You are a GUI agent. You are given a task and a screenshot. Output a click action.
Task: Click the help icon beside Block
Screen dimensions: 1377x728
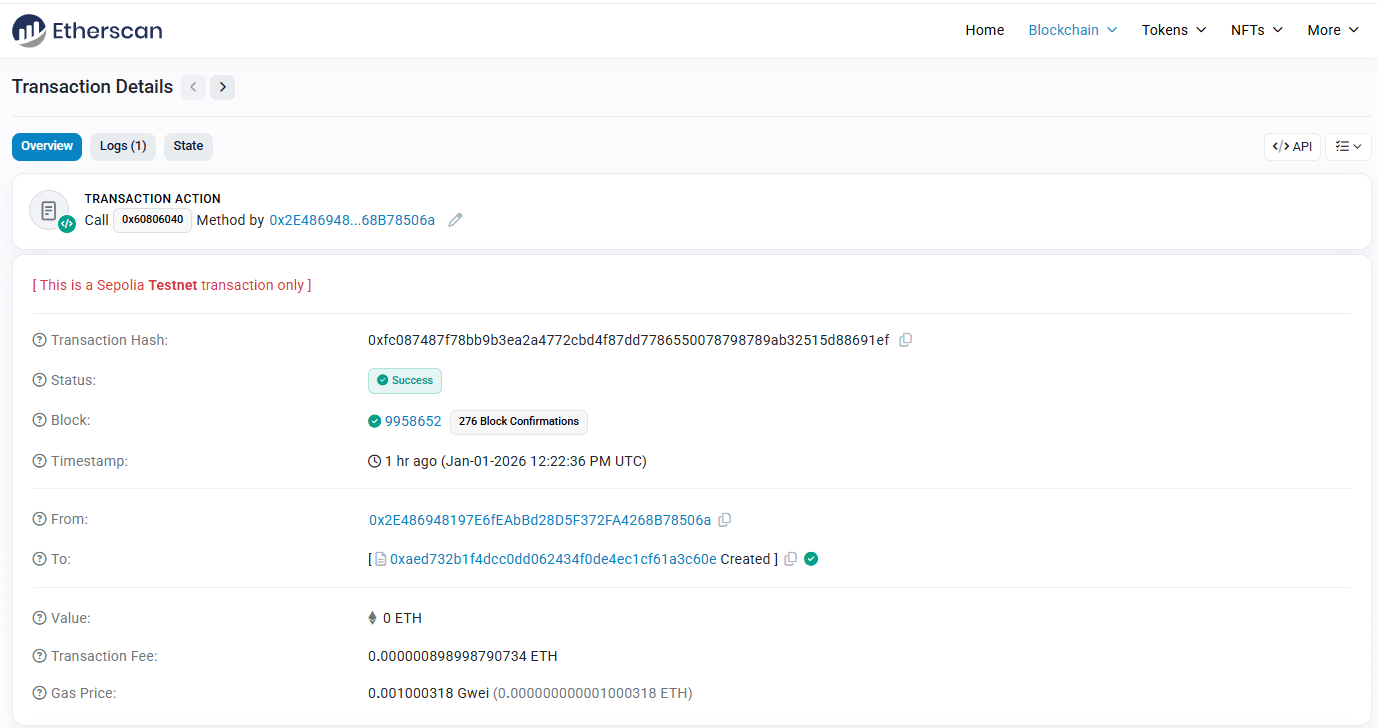[x=40, y=420]
